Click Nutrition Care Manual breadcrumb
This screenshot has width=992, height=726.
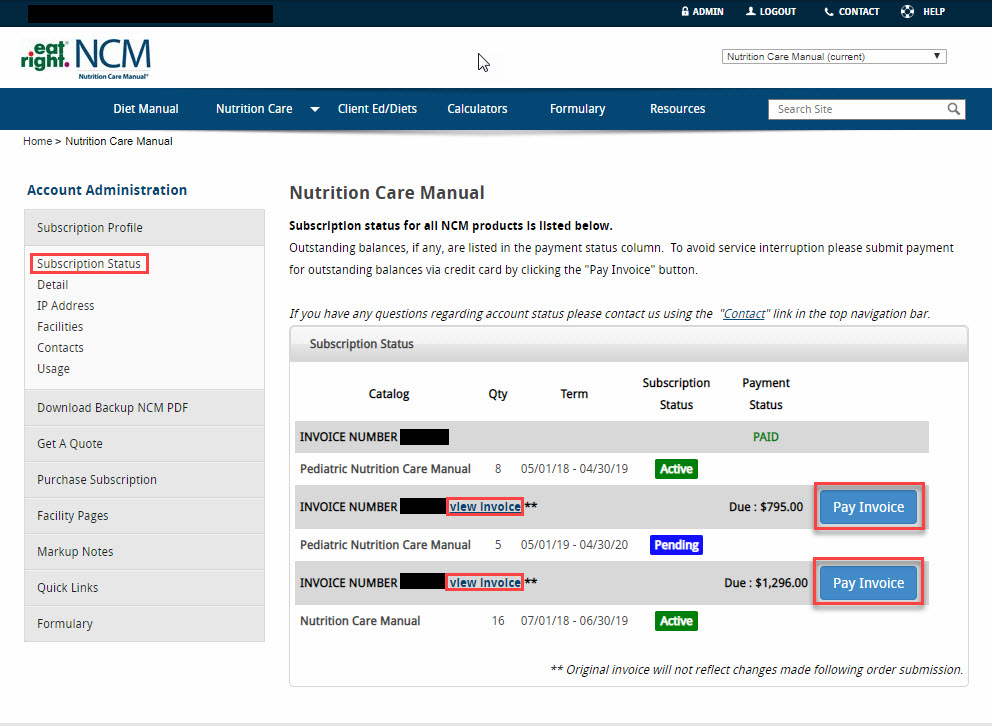click(x=118, y=141)
